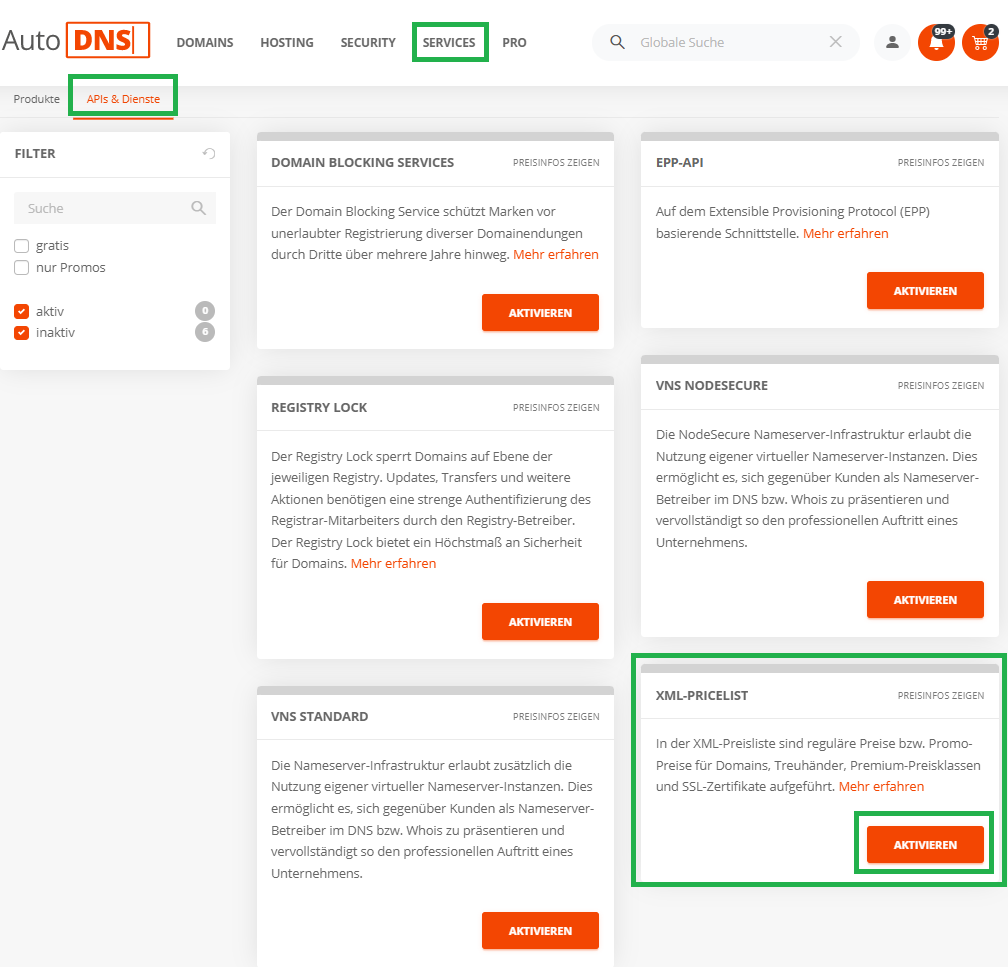Enable the gratis checkbox

pos(21,246)
